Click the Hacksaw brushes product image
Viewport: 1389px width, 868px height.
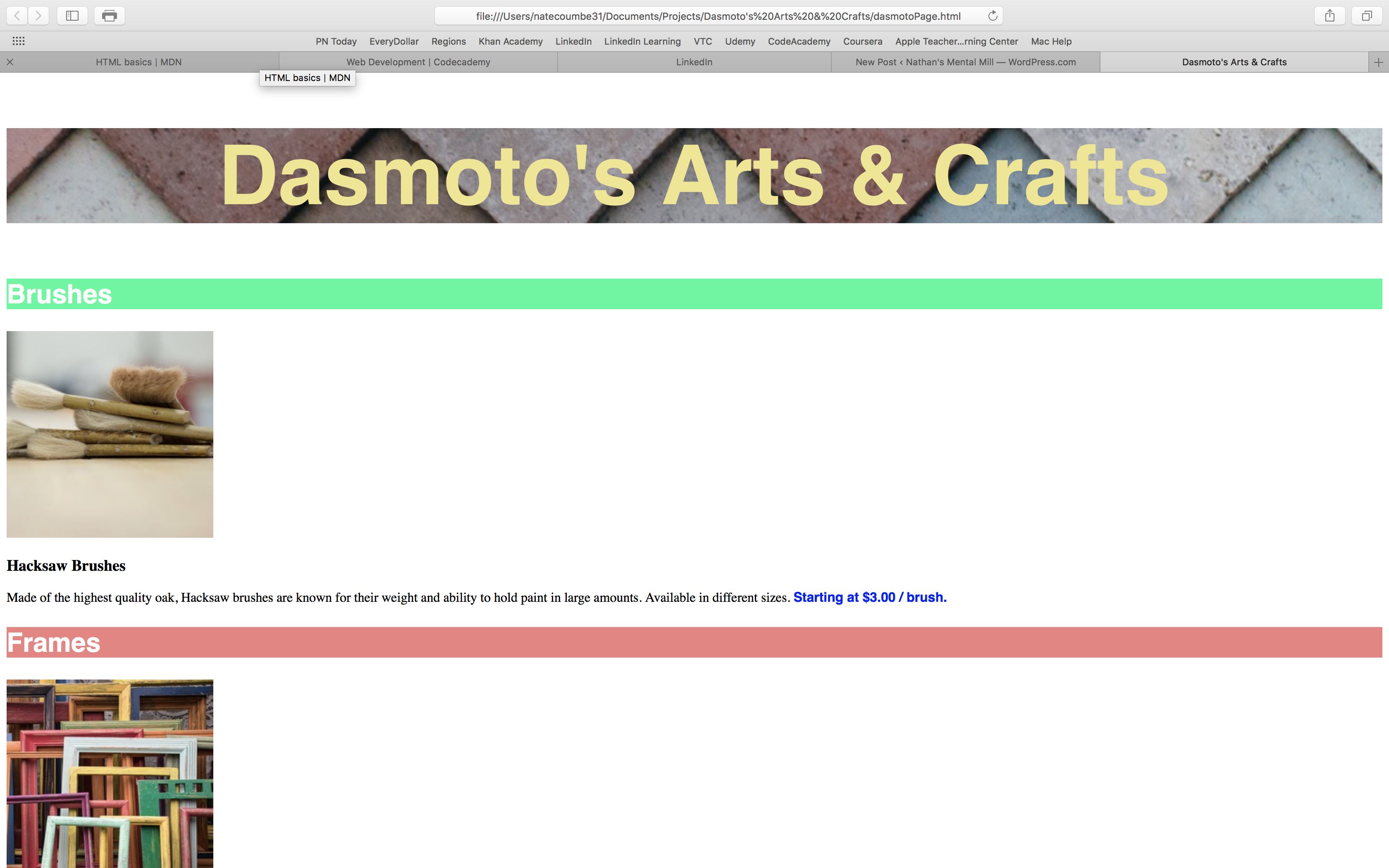[110, 434]
